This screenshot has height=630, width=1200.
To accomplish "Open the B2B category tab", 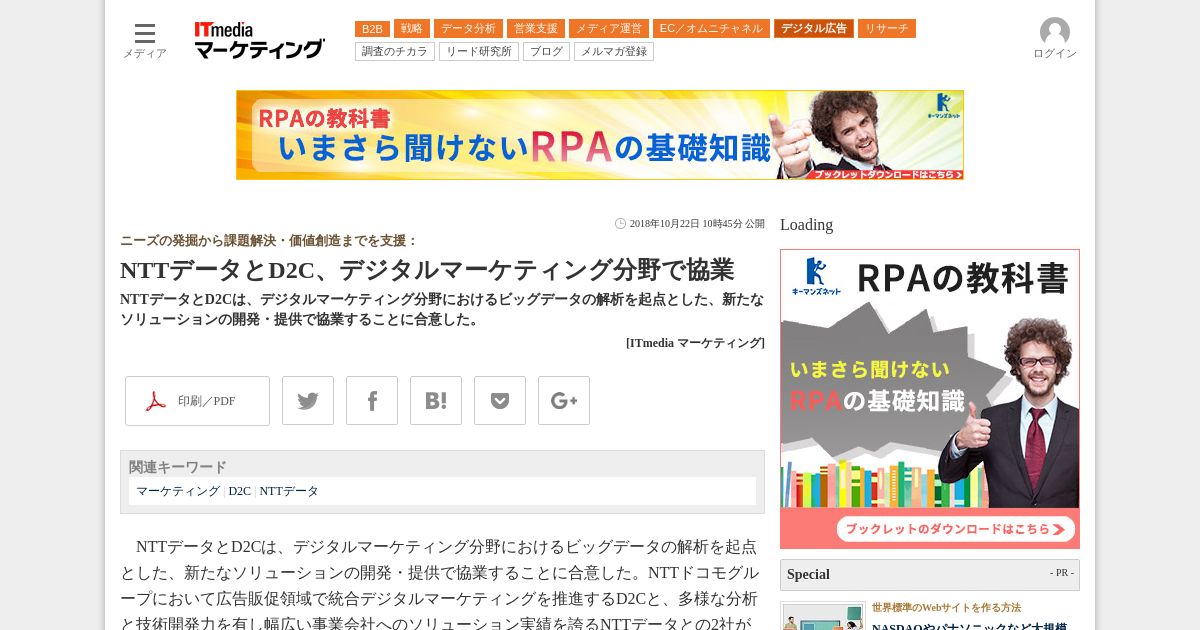I will click(372, 29).
